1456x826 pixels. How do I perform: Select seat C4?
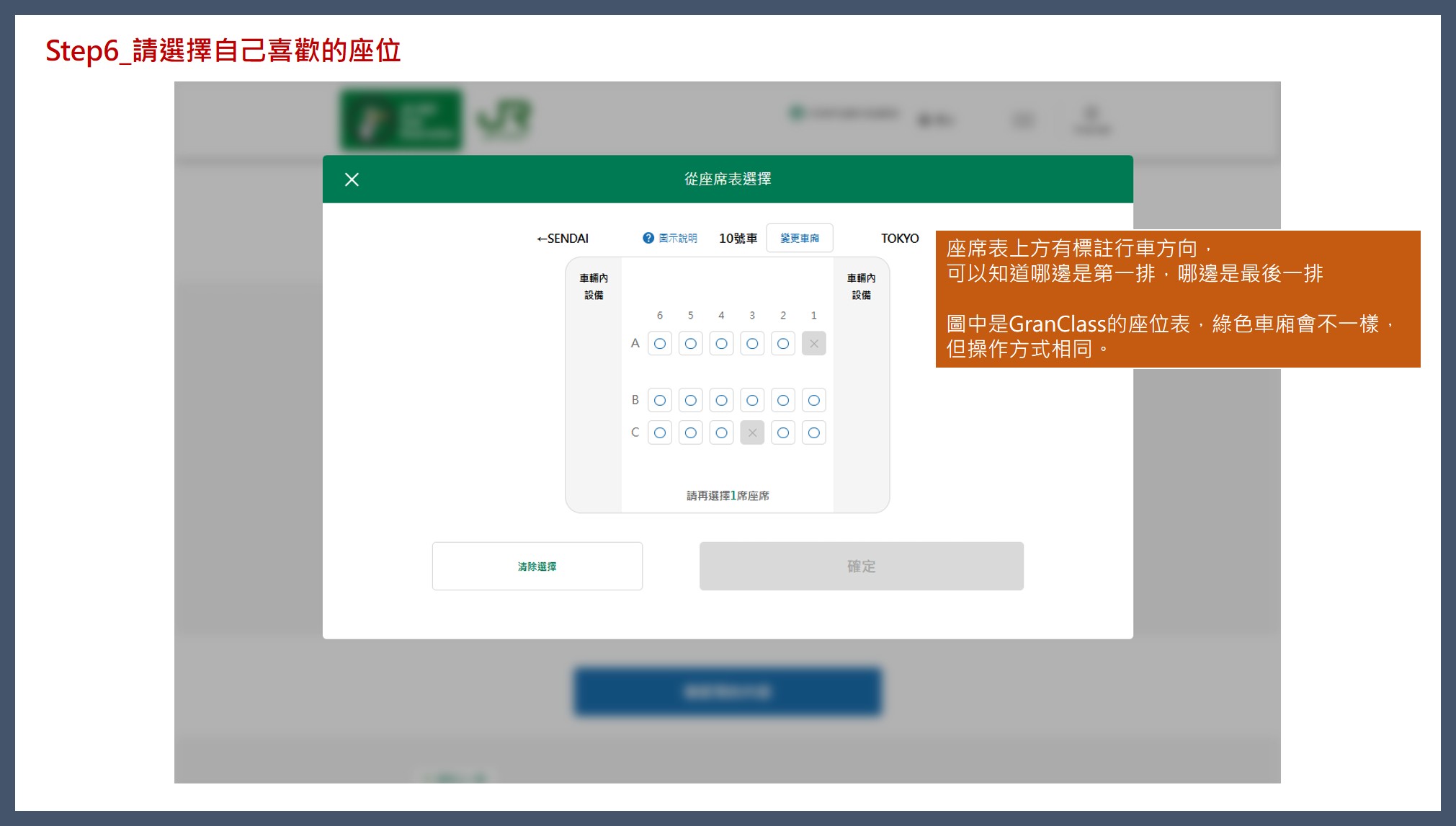[721, 432]
